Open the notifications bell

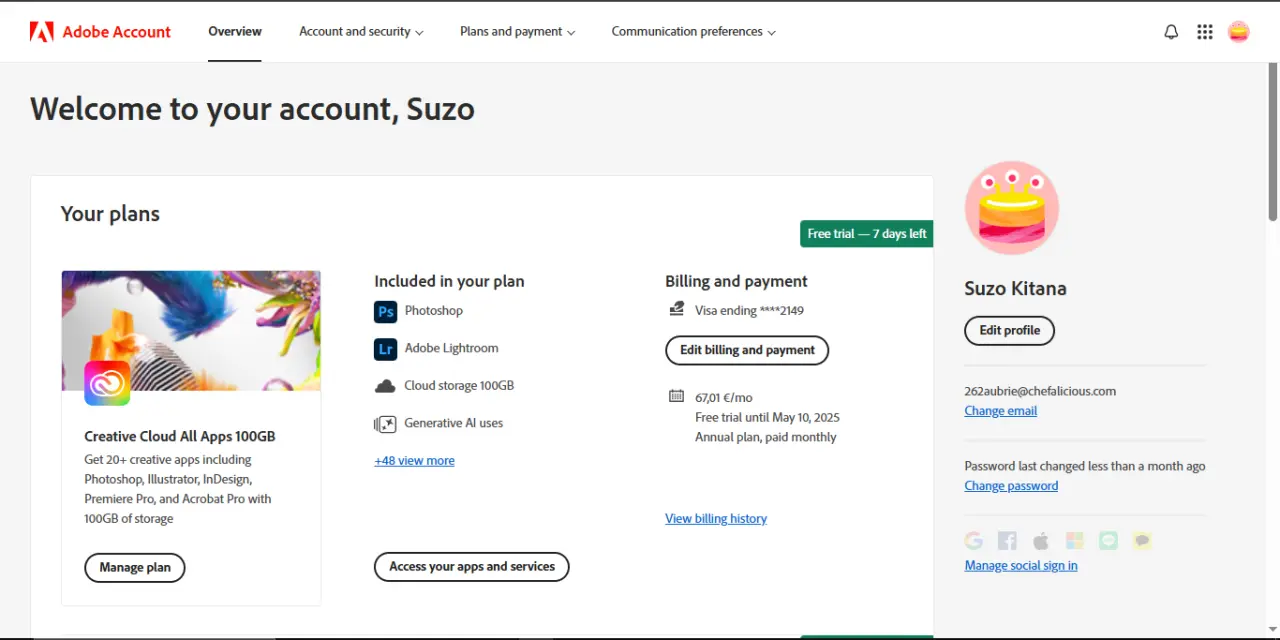point(1172,32)
